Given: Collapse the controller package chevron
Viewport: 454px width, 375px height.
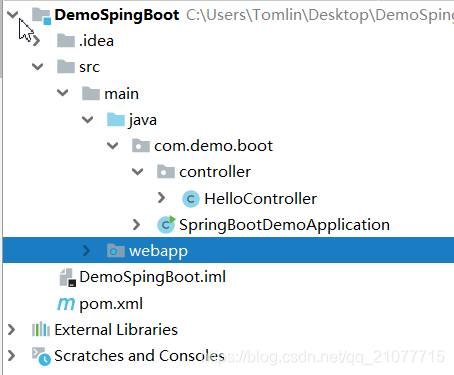Looking at the screenshot, I should 137,172.
